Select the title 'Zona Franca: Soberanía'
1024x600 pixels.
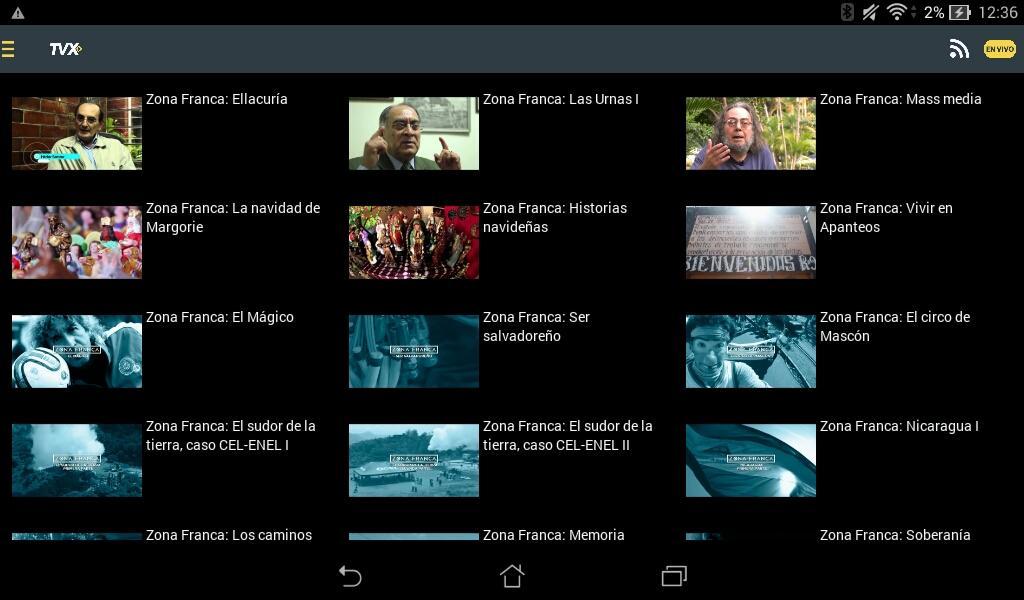coord(895,535)
